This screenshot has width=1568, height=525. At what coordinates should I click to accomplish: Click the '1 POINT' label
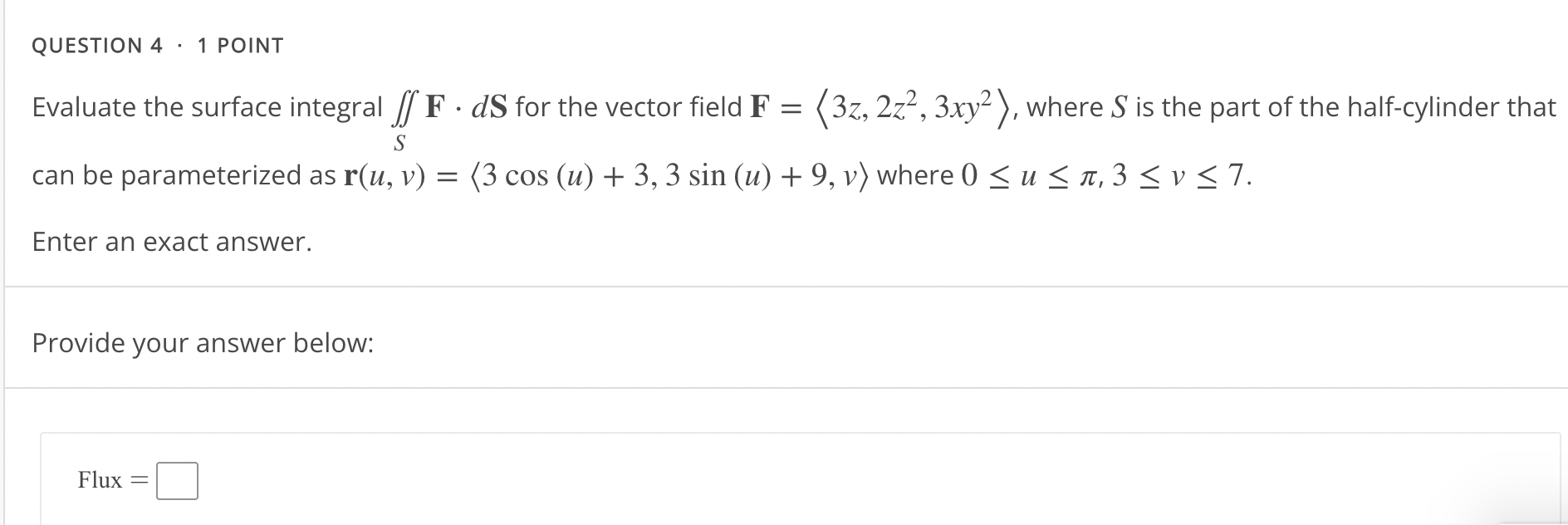tap(238, 46)
